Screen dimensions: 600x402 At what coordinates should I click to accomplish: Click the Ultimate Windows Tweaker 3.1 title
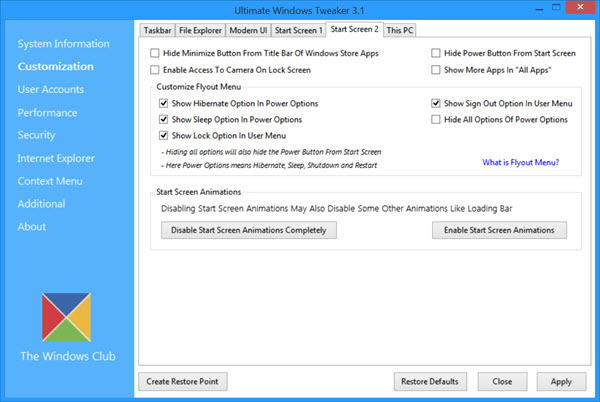coord(299,10)
